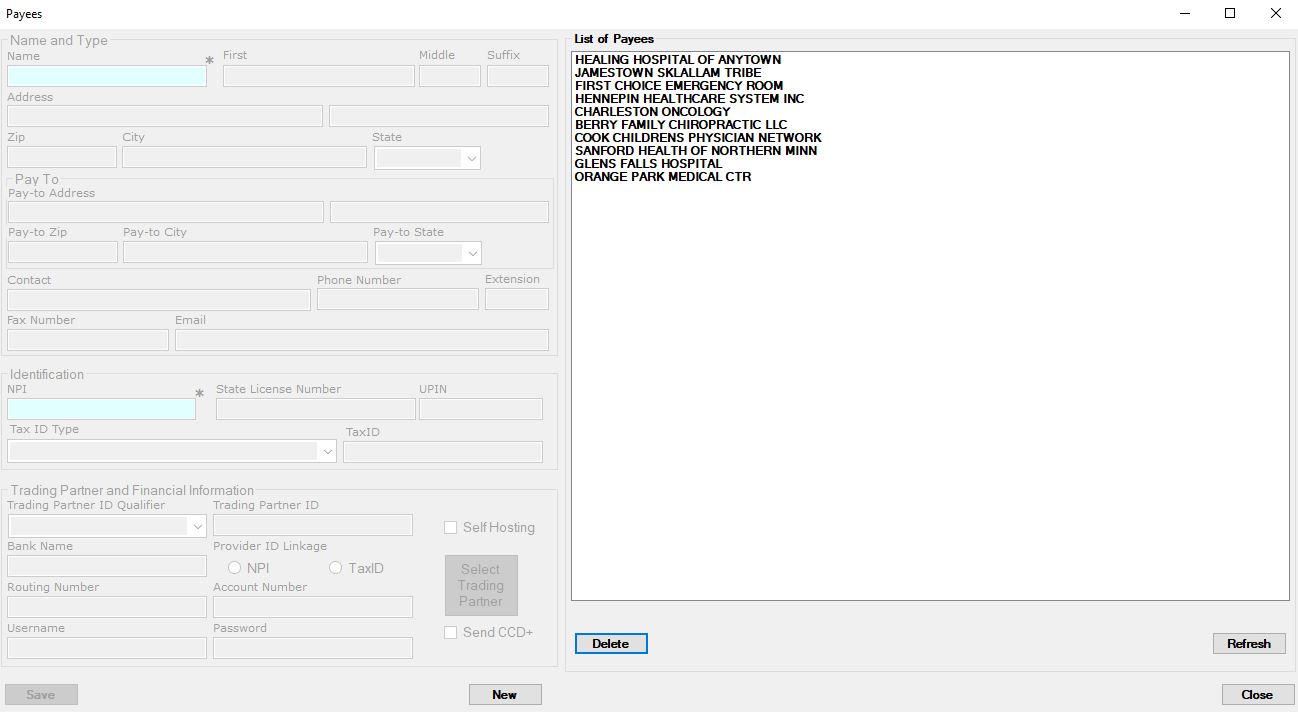This screenshot has height=712, width=1298.
Task: Click the Refresh button
Action: 1249,643
